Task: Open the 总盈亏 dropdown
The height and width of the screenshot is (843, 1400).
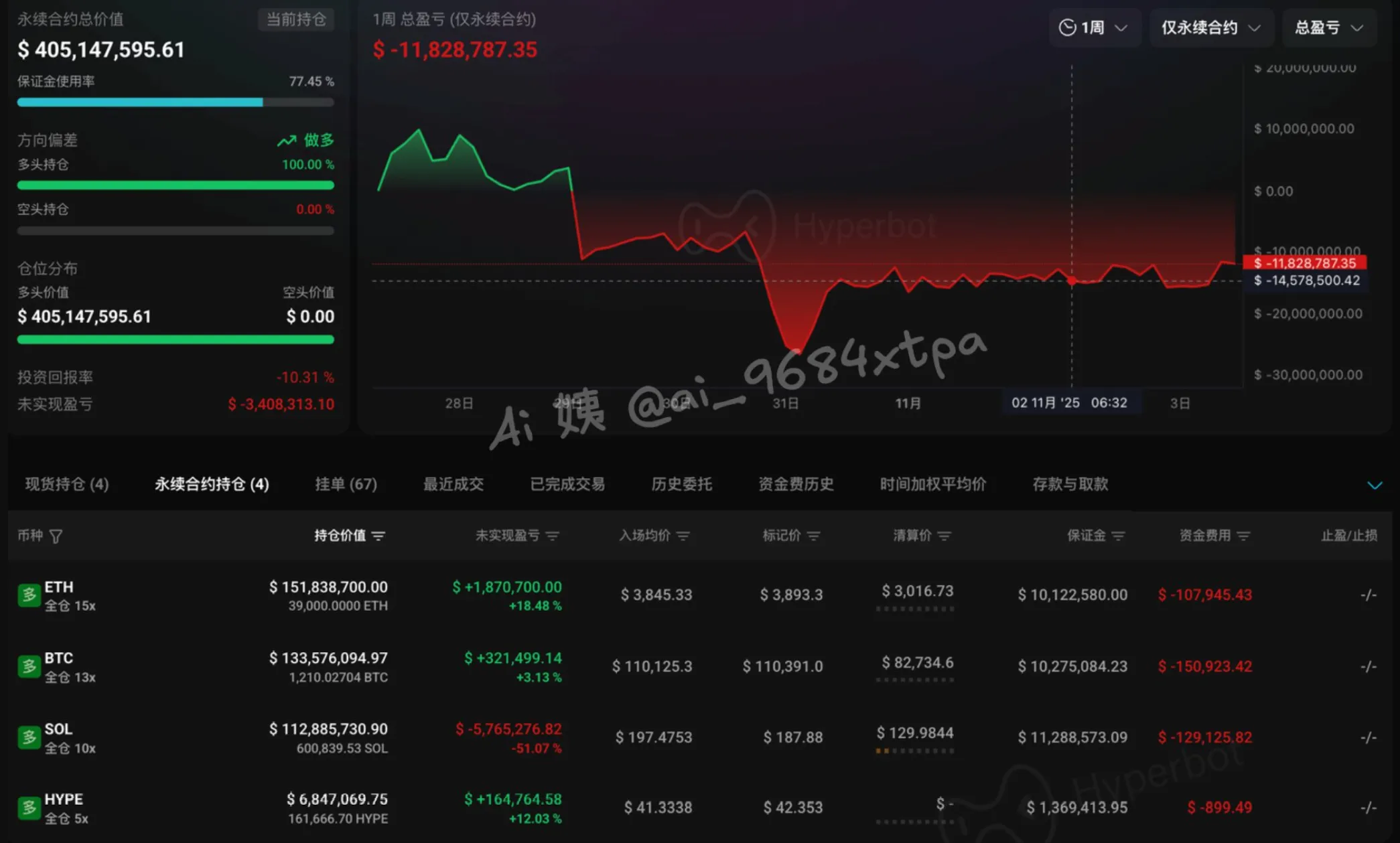Action: coord(1330,28)
